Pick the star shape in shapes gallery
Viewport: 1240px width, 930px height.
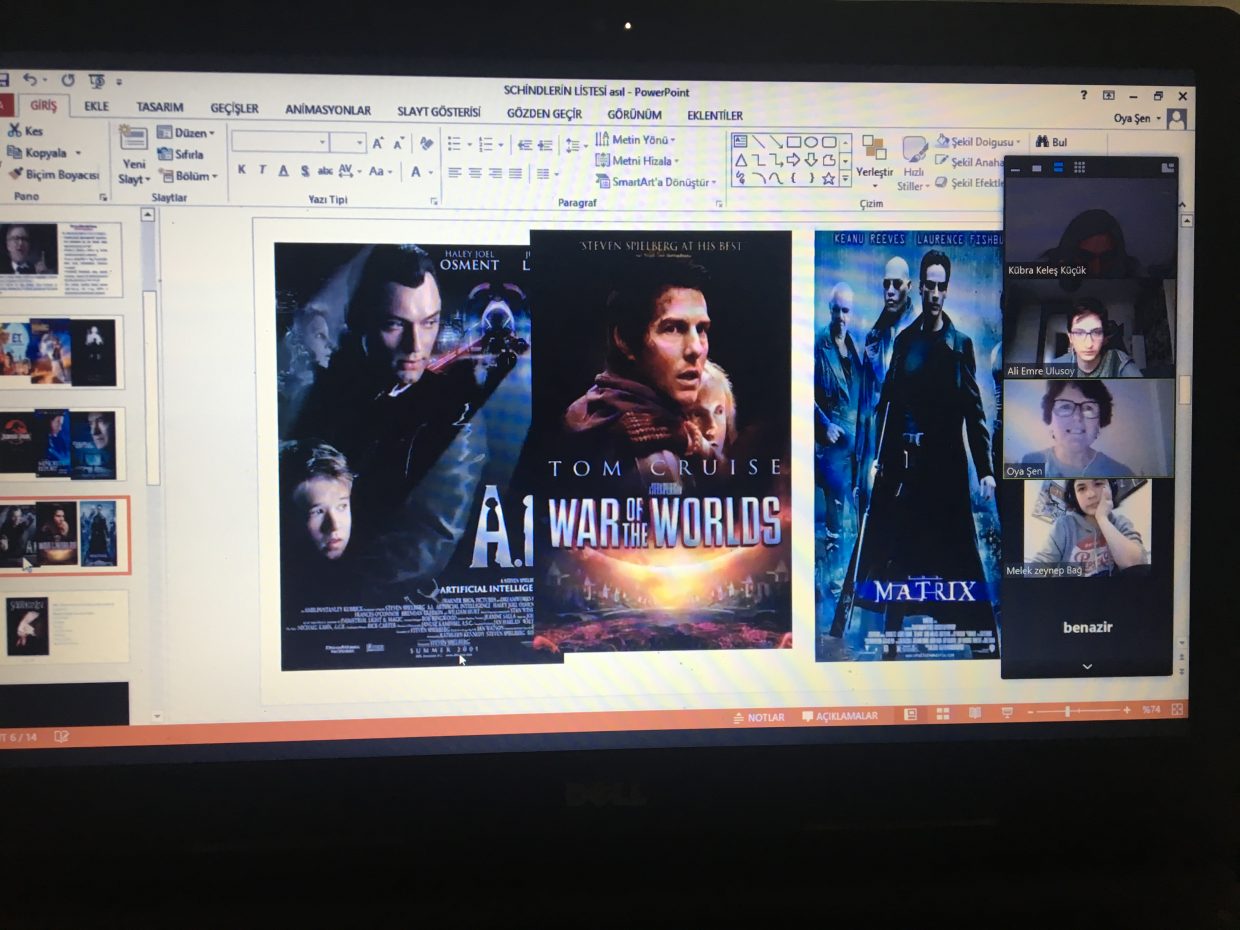[828, 179]
